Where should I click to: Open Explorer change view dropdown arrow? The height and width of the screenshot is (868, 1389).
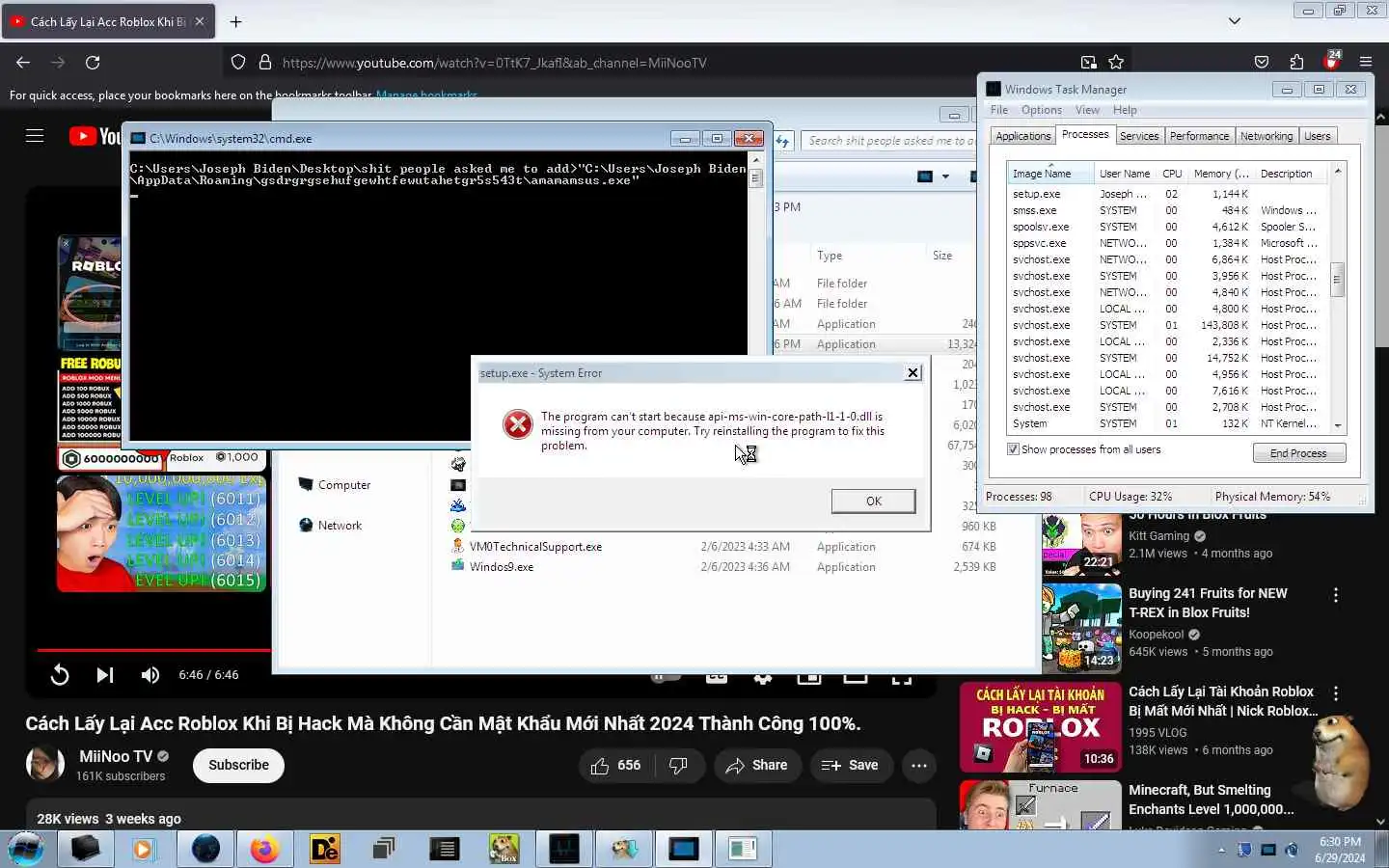[945, 176]
